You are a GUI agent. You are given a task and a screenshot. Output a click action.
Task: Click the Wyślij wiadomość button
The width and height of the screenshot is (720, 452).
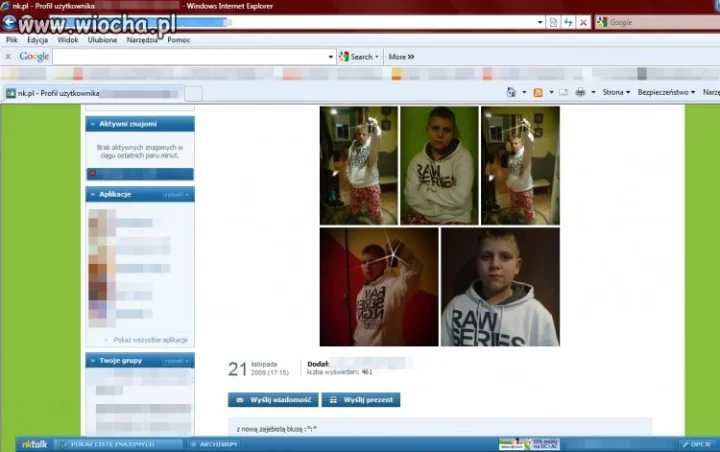pos(273,400)
